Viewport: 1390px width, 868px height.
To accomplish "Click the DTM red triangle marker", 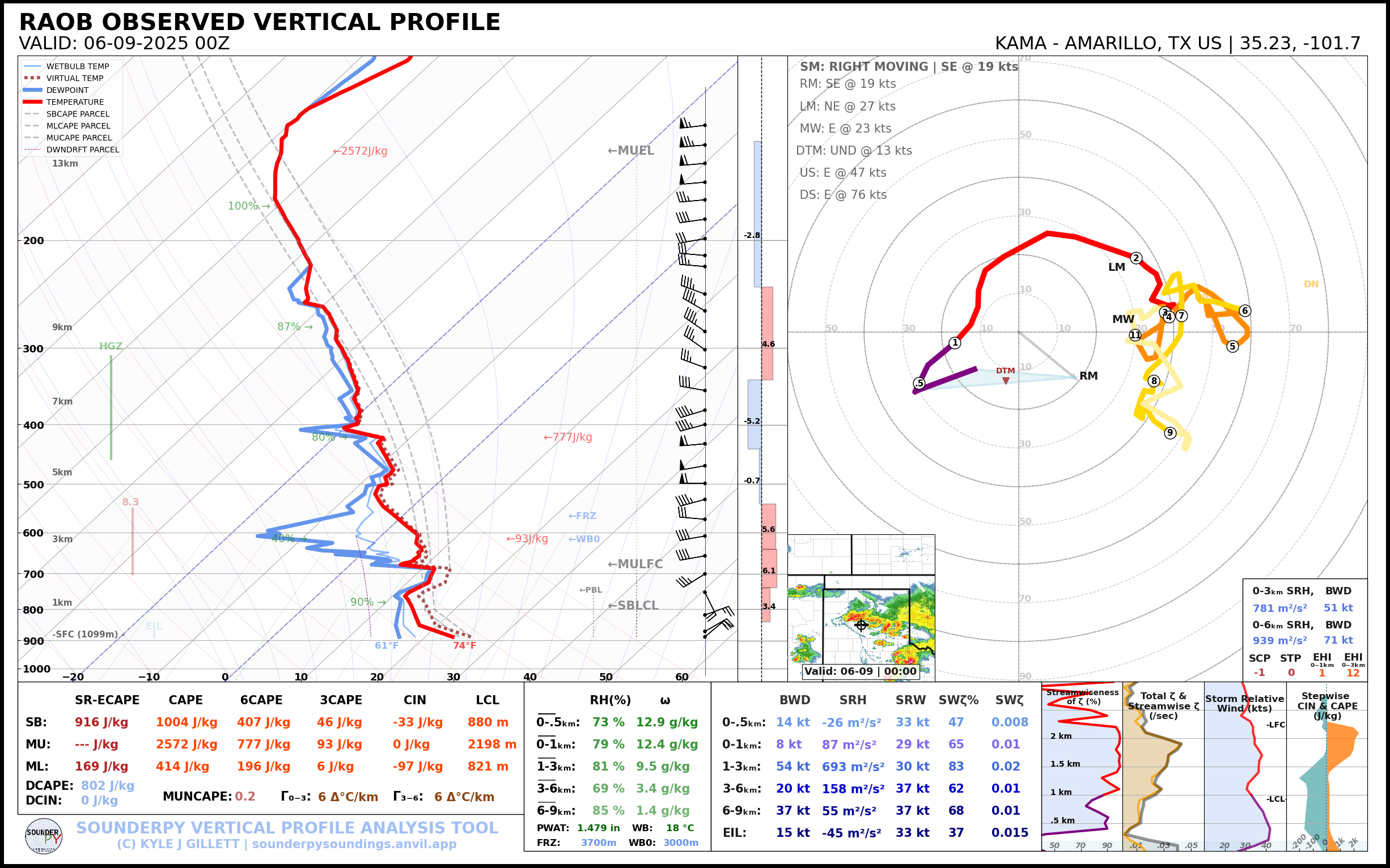I will (1006, 380).
